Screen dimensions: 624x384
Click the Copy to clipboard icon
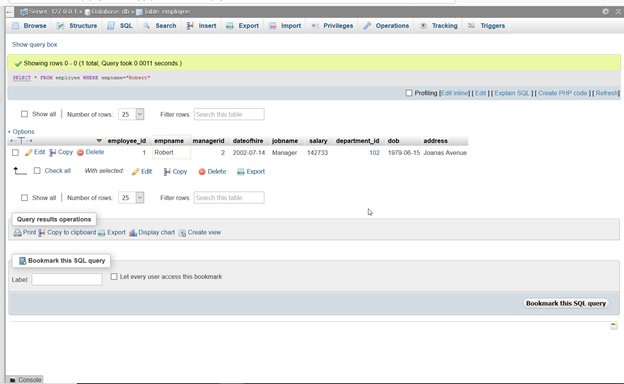coord(42,233)
